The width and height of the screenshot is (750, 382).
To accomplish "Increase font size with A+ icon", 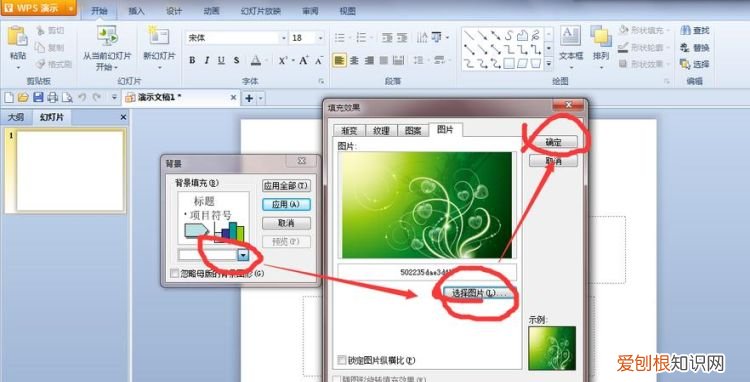I will [x=304, y=60].
